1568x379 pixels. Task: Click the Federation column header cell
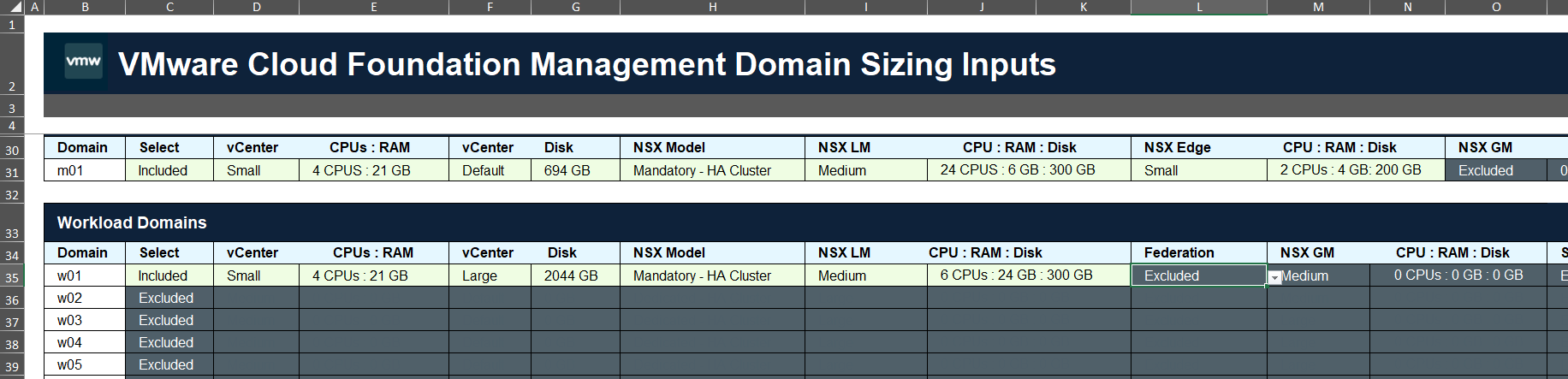tap(1198, 252)
